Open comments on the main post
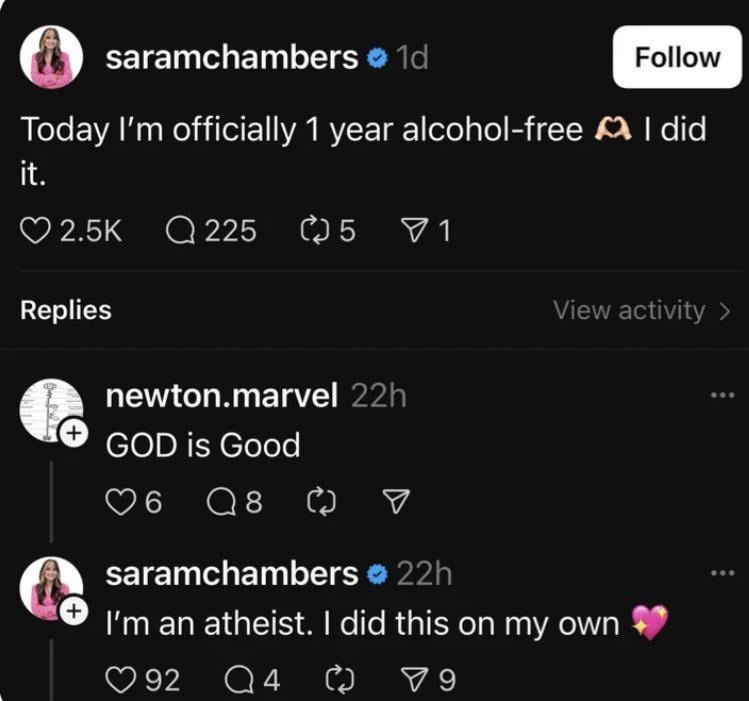Screen dimensions: 749x701 click(180, 231)
